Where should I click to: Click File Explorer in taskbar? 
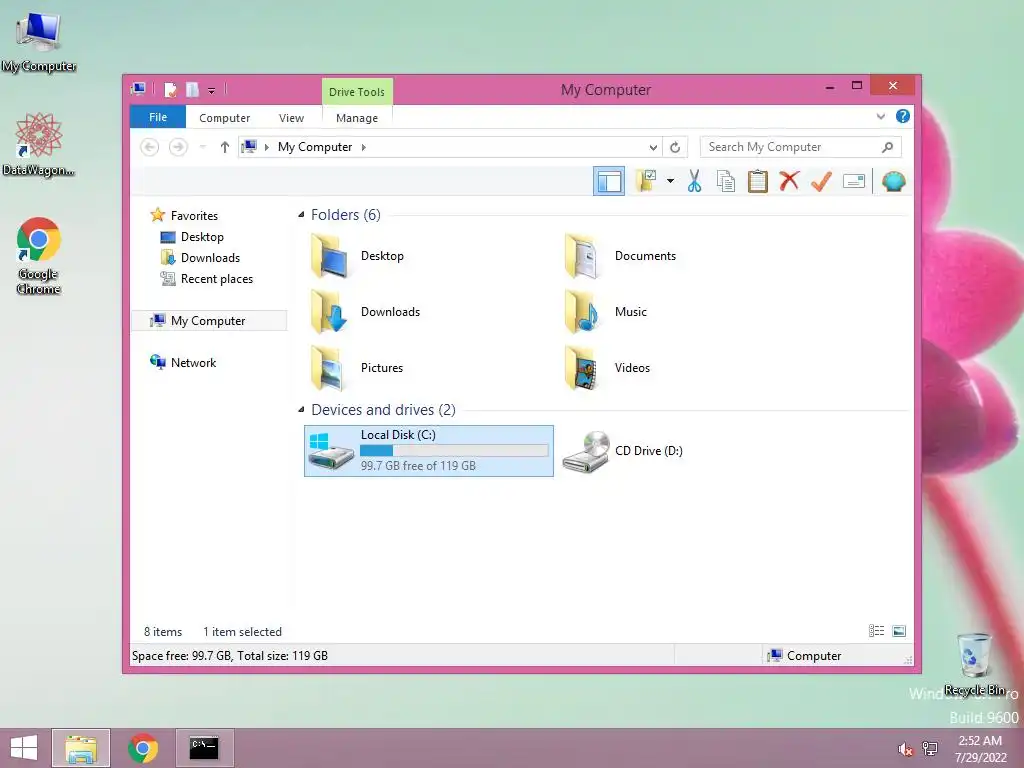pos(81,748)
